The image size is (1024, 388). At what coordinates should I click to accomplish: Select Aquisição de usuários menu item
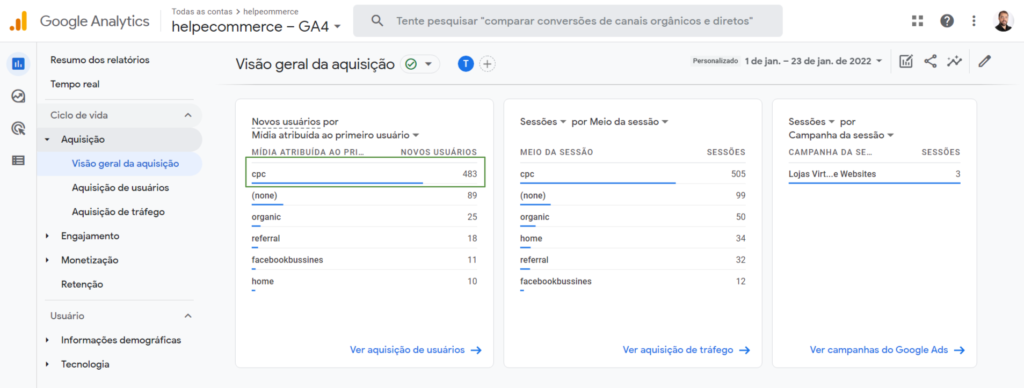(x=120, y=187)
